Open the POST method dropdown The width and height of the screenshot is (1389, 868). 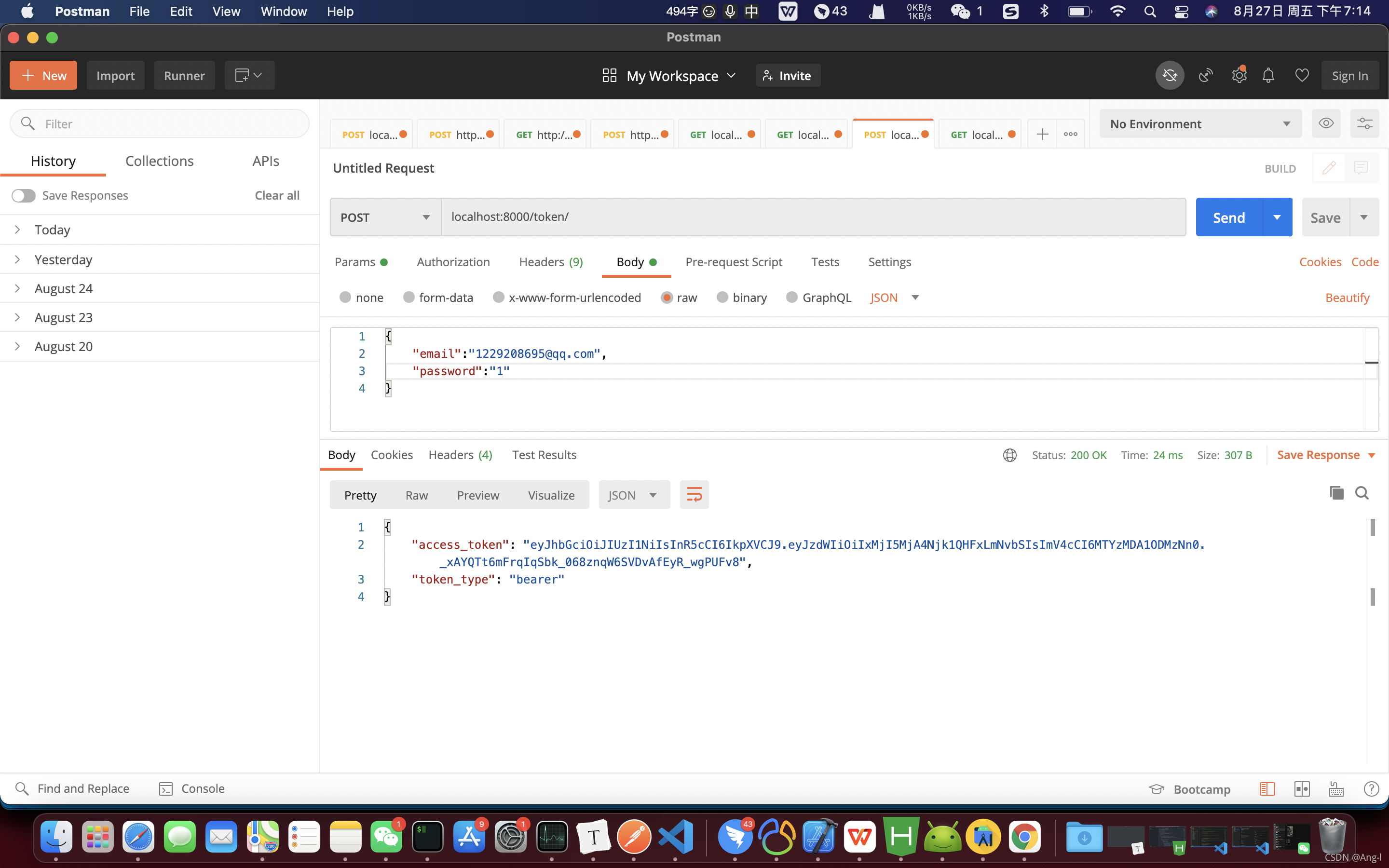pos(385,217)
